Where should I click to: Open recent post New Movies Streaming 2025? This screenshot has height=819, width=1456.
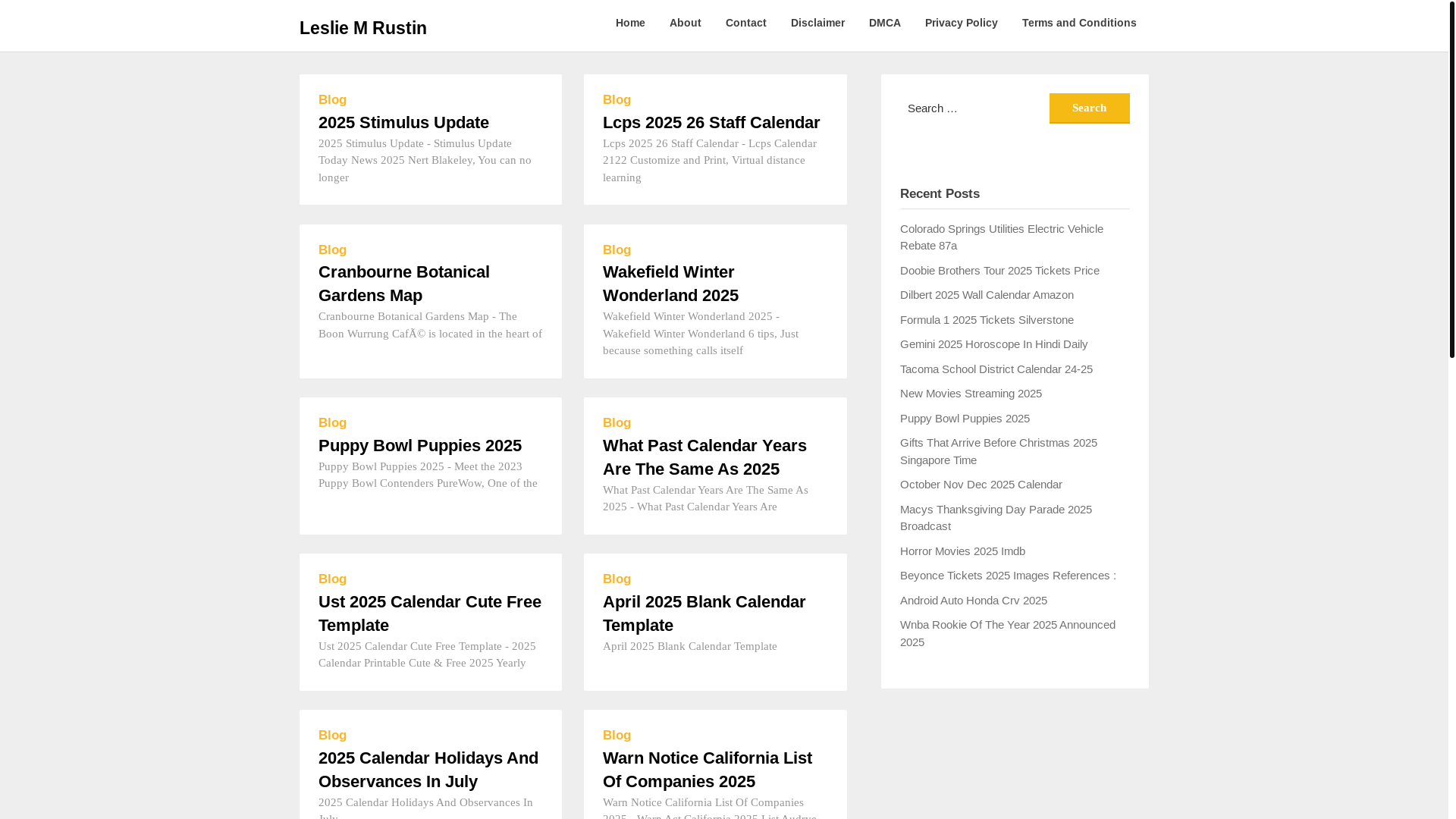coord(971,394)
